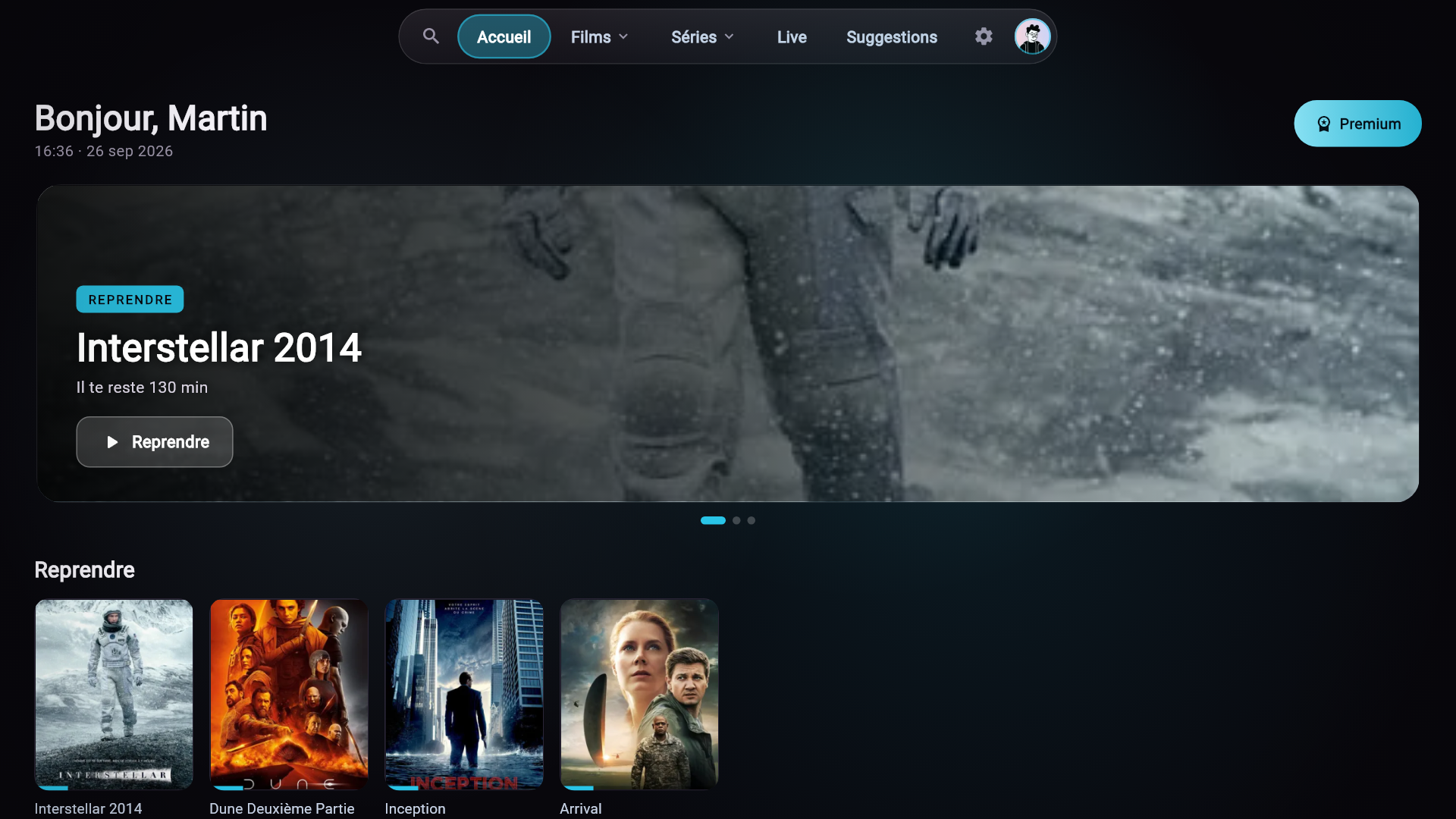Image resolution: width=1456 pixels, height=819 pixels.
Task: Click the Reprendre section heading
Action: 85,570
